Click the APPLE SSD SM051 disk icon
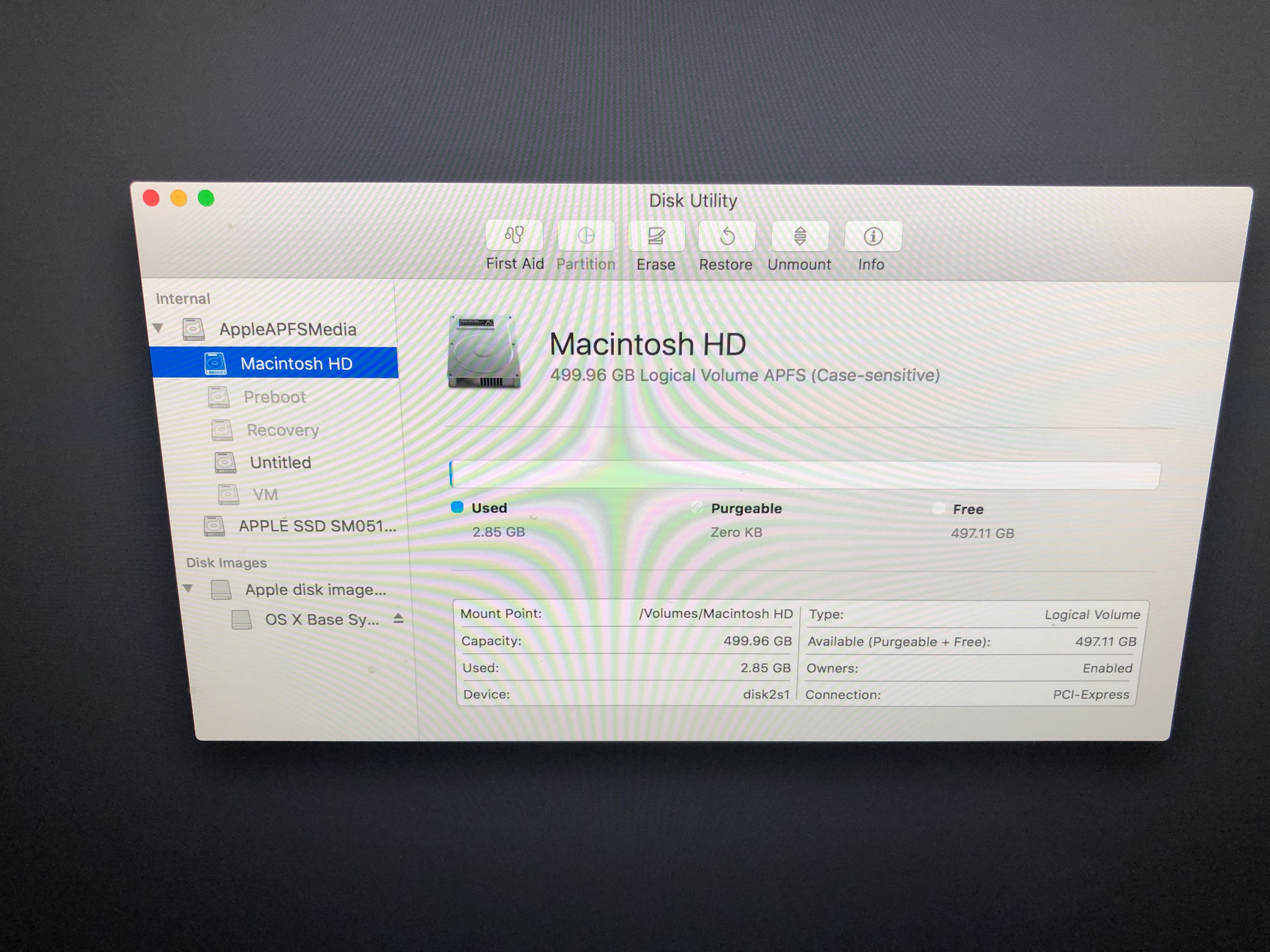Viewport: 1270px width, 952px height. tap(214, 526)
